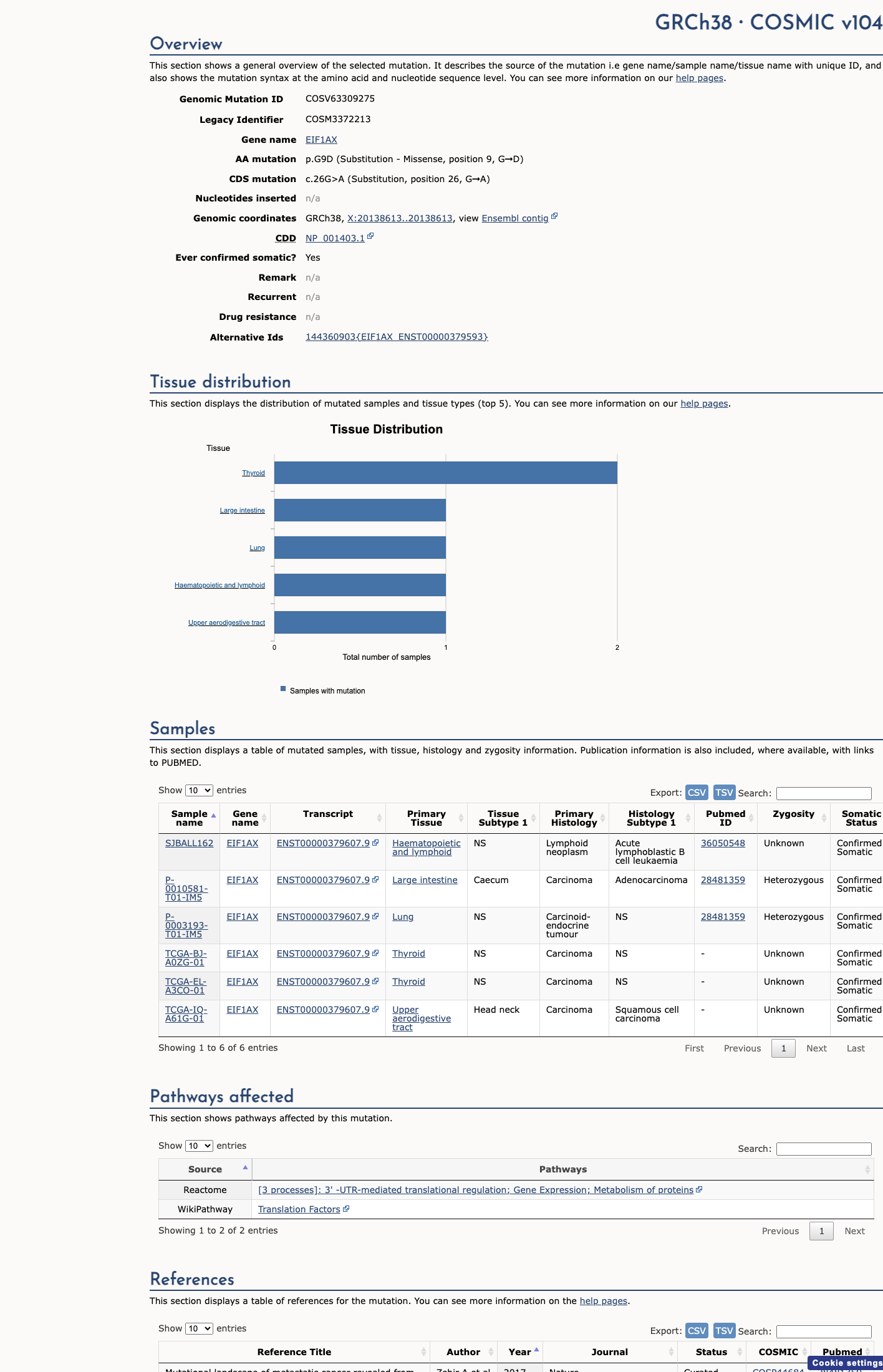883x1372 pixels.
Task: Sort samples by Gene name column
Action: click(245, 818)
